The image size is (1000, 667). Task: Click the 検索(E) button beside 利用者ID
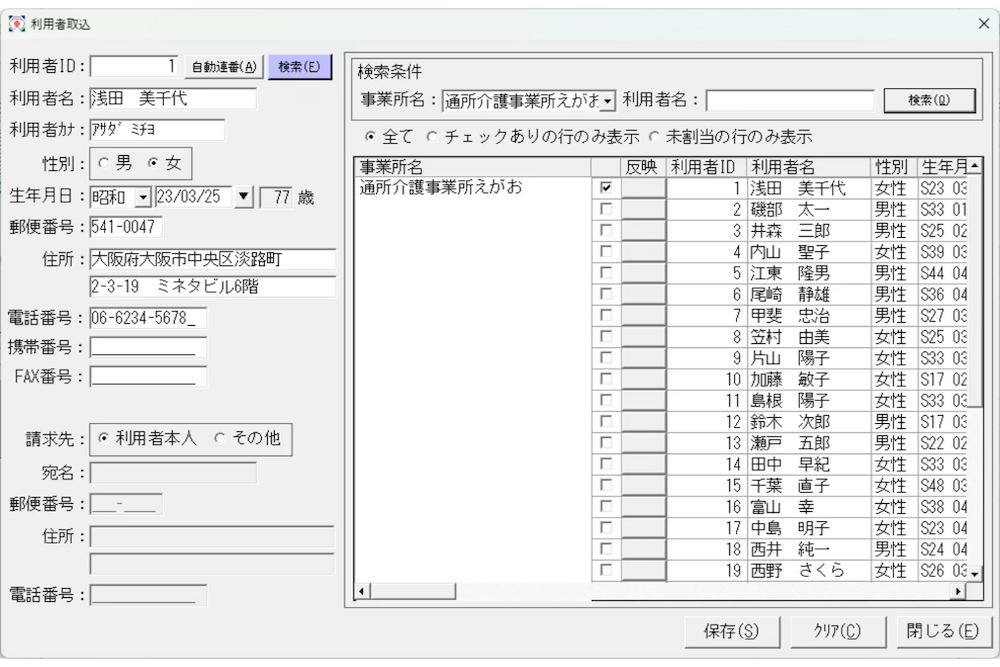[x=299, y=67]
